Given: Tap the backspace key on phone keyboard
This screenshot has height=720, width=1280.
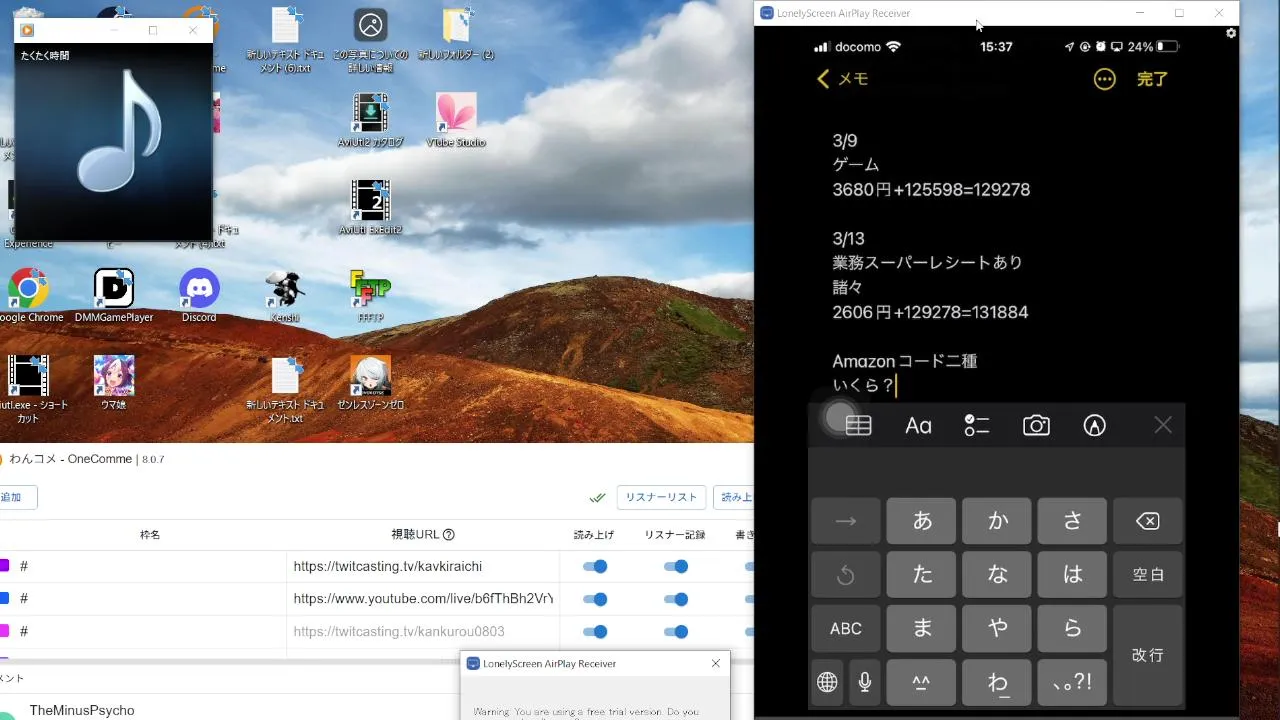Looking at the screenshot, I should tap(1148, 521).
